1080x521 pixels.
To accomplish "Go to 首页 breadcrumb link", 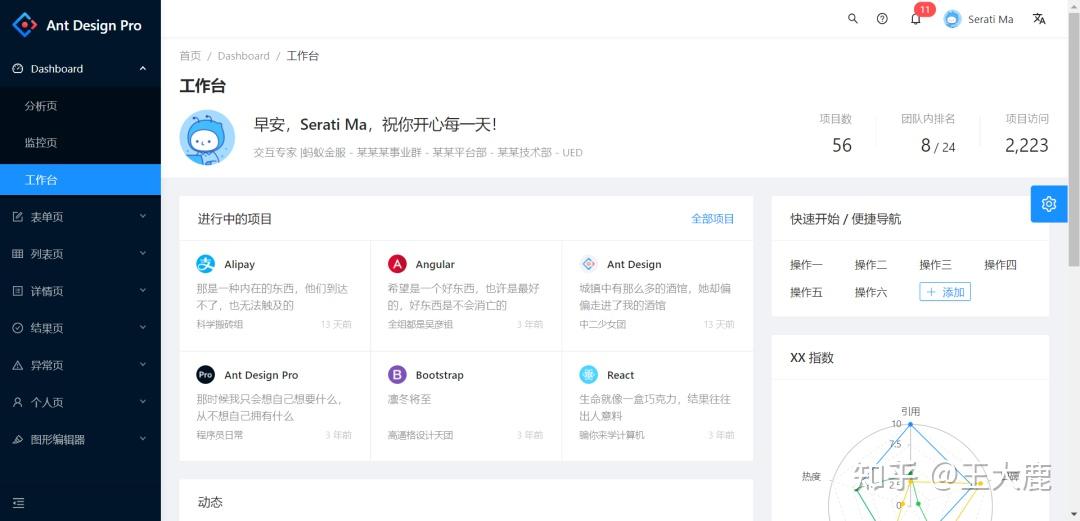I will click(190, 56).
